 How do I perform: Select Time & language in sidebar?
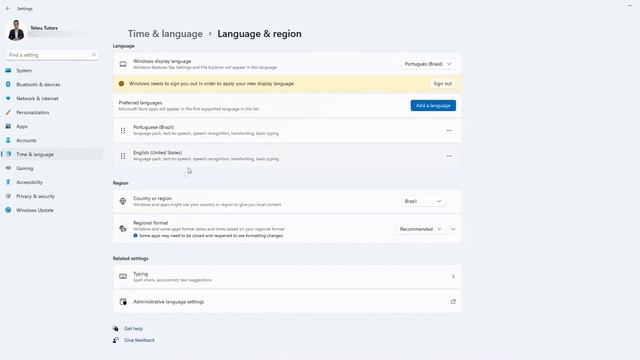click(x=52, y=154)
